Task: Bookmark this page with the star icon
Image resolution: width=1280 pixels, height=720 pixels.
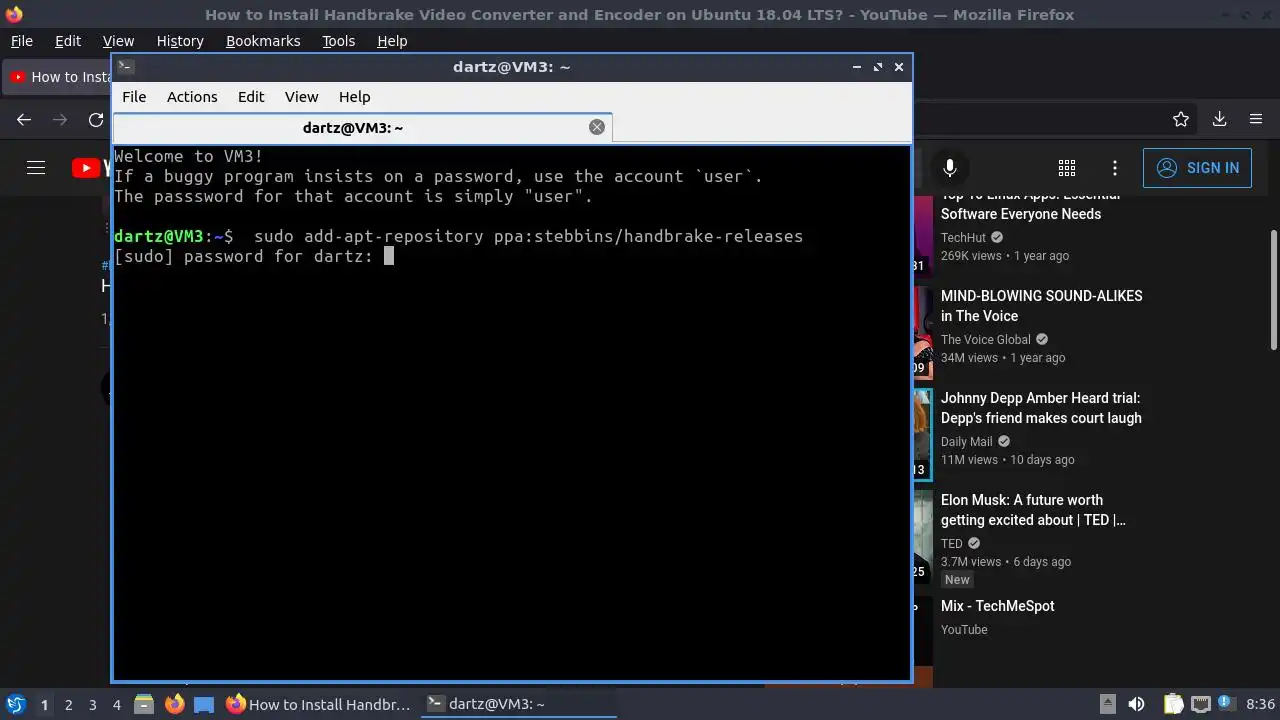Action: (x=1181, y=119)
